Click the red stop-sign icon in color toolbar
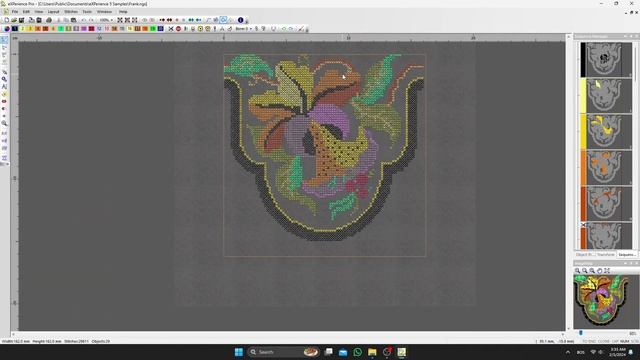The image size is (640, 360). coord(178,29)
